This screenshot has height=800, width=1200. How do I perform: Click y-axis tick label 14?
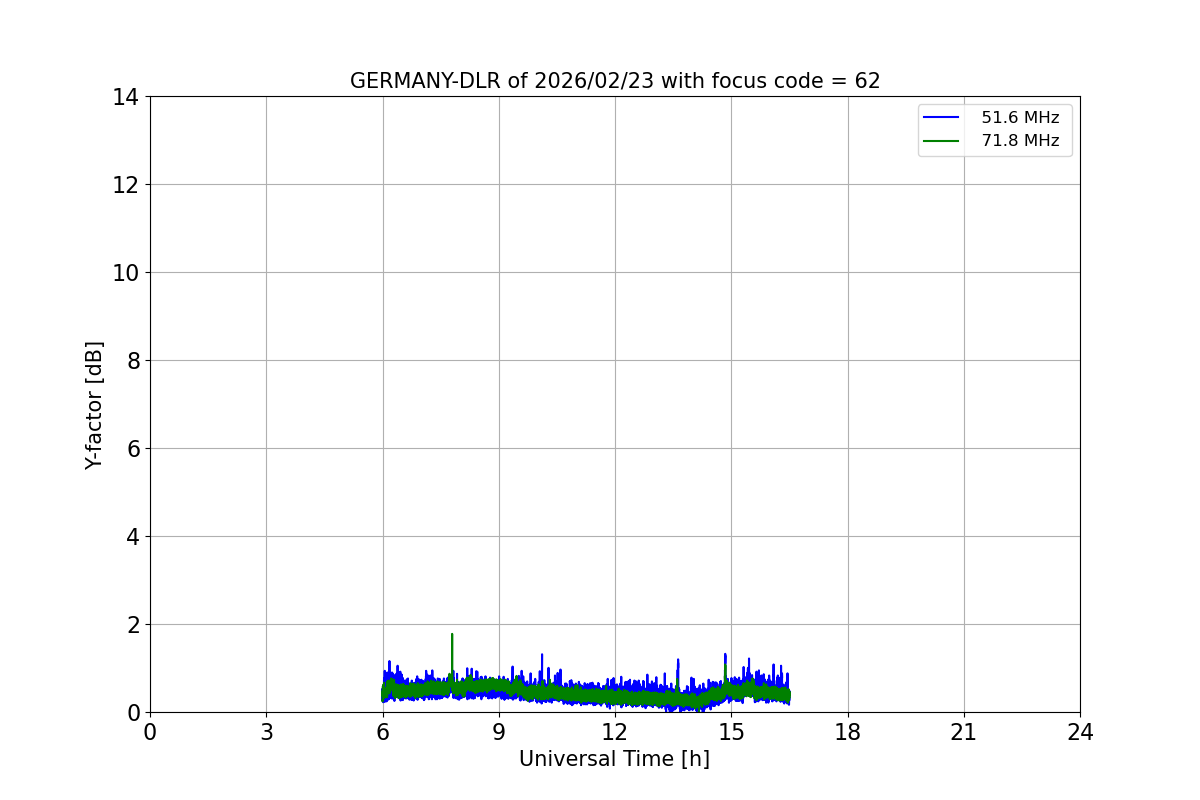[x=126, y=97]
